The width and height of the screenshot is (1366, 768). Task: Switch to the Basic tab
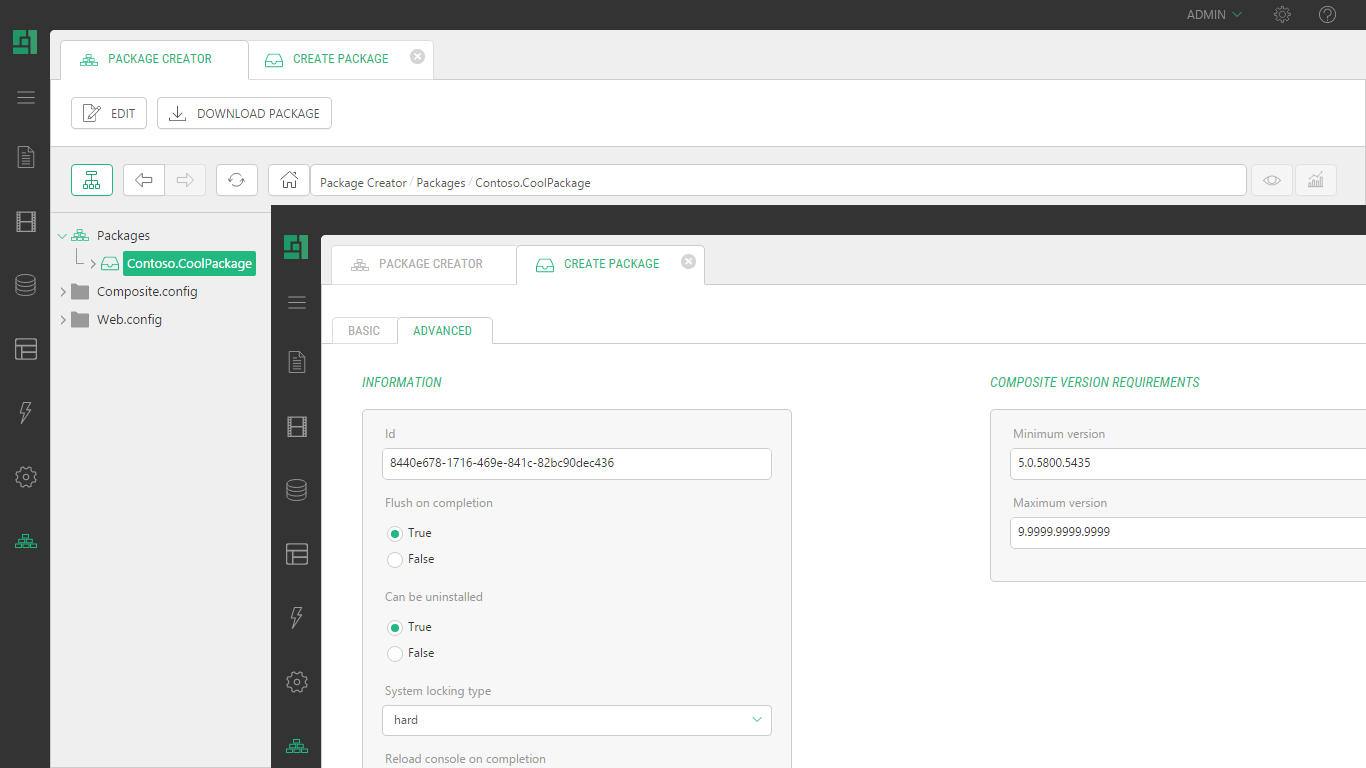pyautogui.click(x=364, y=331)
